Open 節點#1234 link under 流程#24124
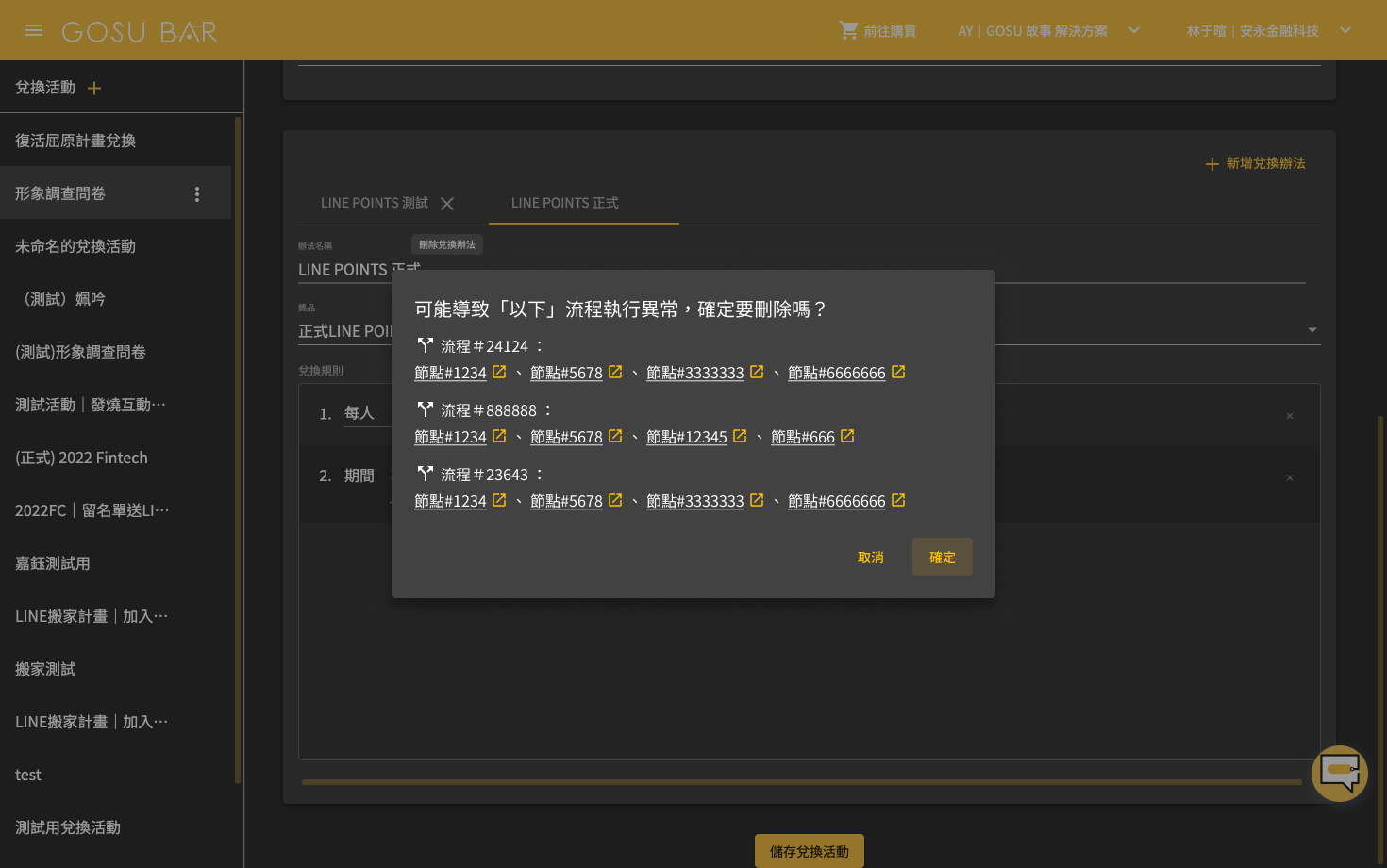The width and height of the screenshot is (1387, 868). tap(450, 373)
